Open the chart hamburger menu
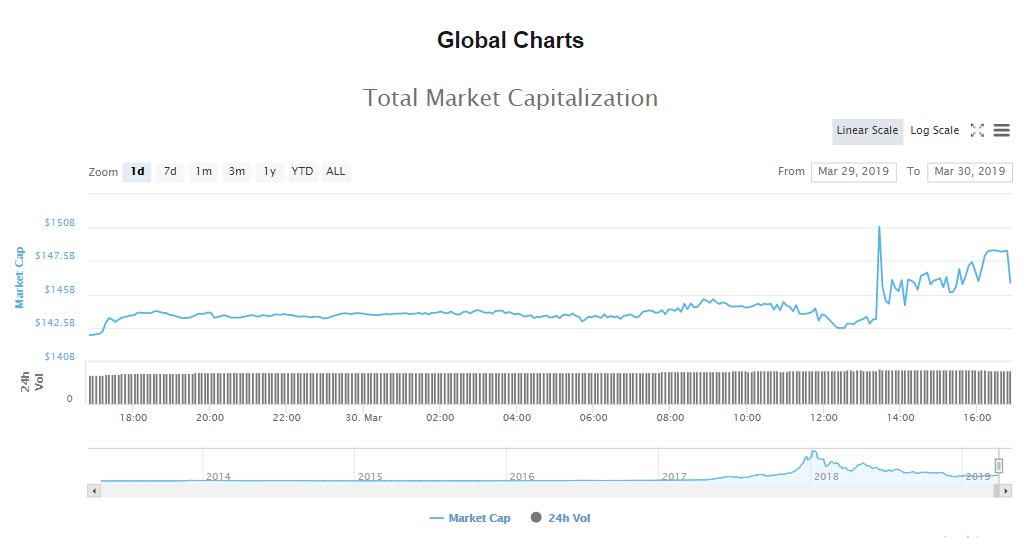 [x=1001, y=131]
